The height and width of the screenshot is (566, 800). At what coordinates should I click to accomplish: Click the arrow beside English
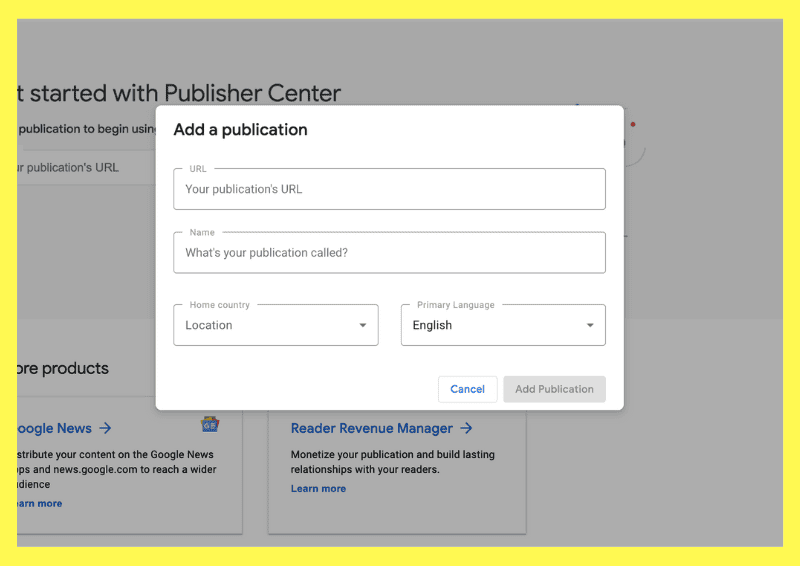(590, 326)
